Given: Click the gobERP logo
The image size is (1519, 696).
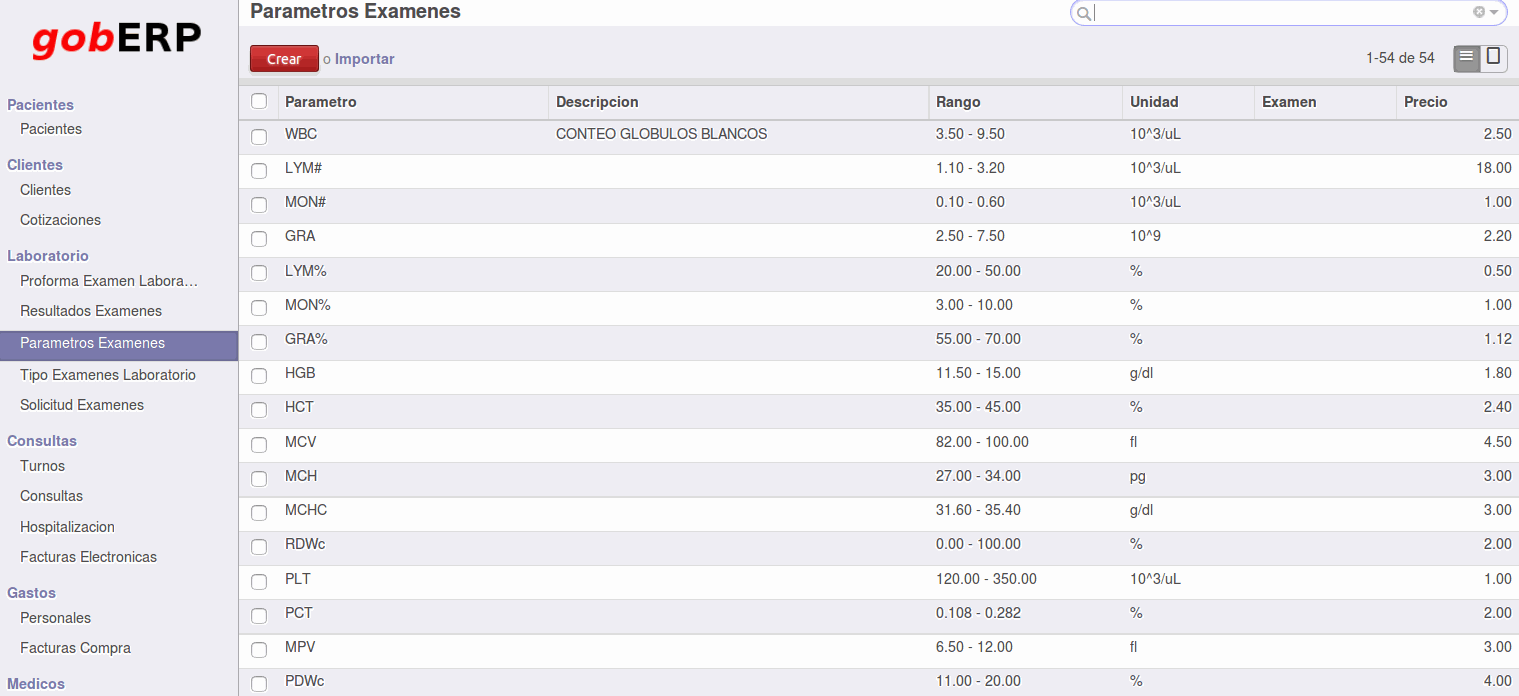Looking at the screenshot, I should [x=117, y=39].
